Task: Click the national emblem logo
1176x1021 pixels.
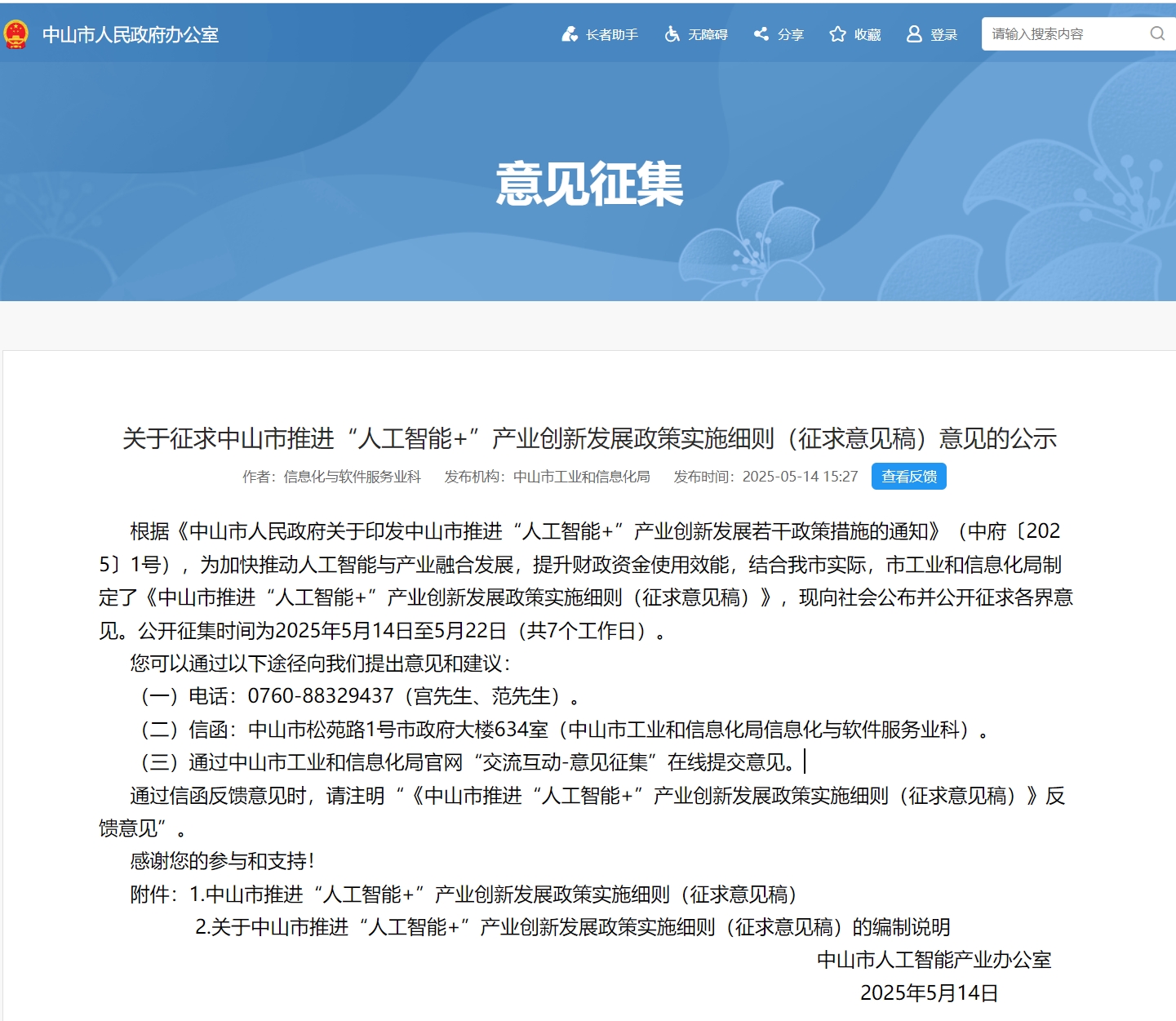Action: pyautogui.click(x=16, y=34)
